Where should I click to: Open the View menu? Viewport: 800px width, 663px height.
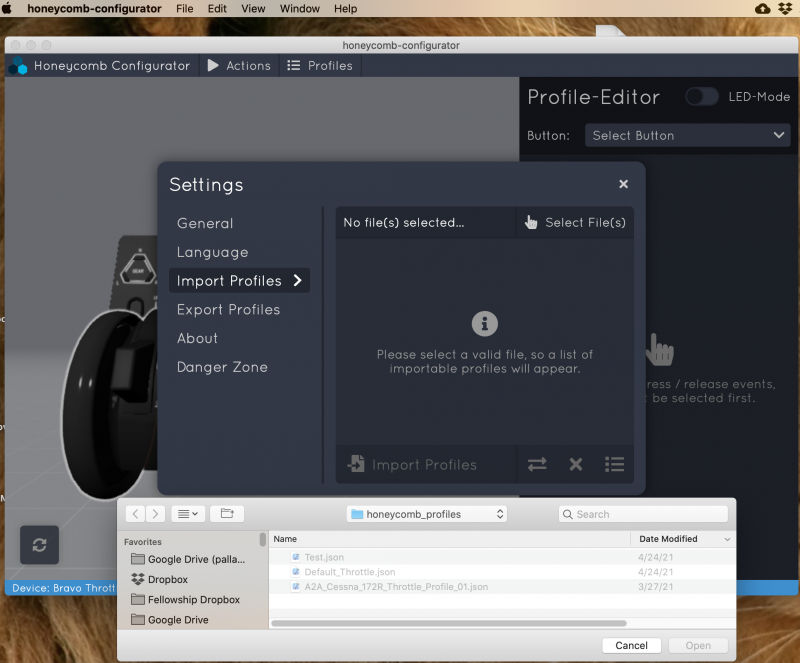253,9
